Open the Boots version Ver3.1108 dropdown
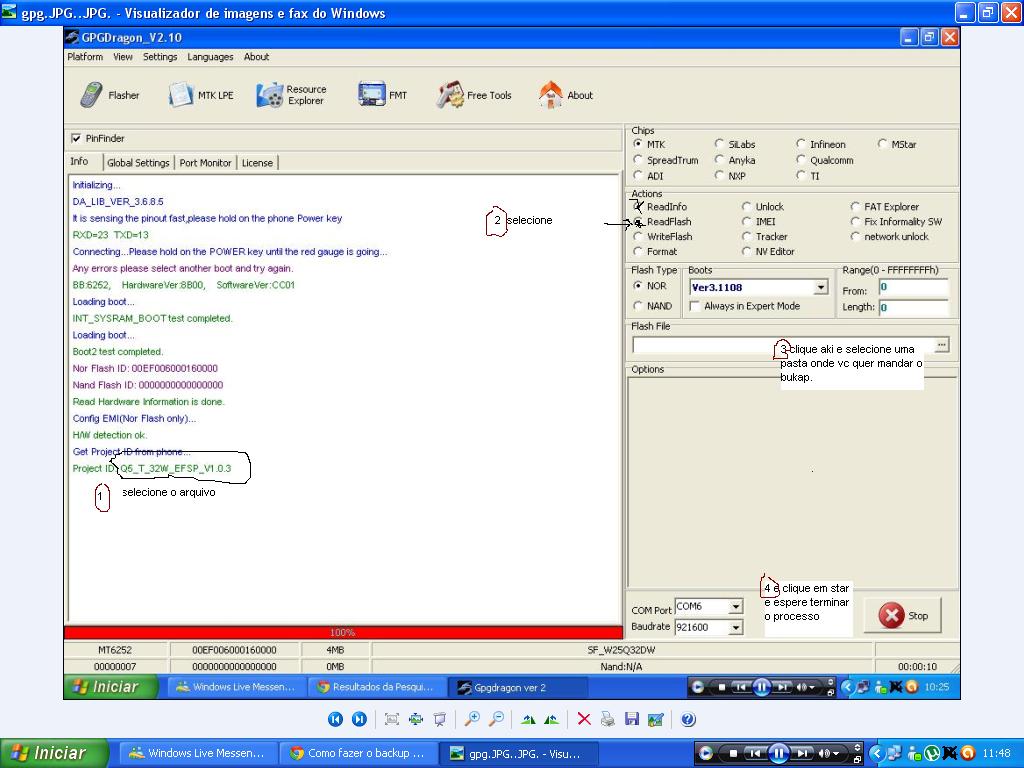The width and height of the screenshot is (1024, 768). pos(821,287)
